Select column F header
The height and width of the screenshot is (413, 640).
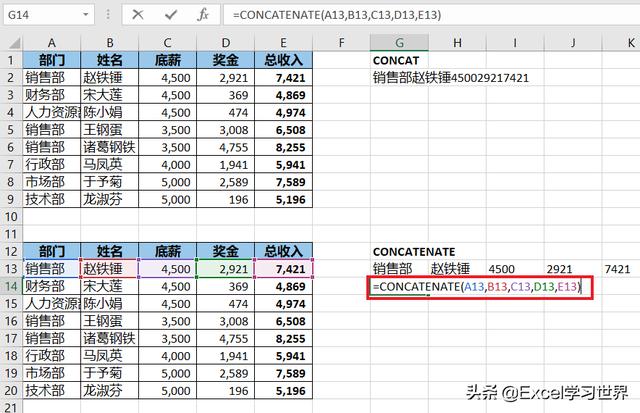tap(341, 42)
